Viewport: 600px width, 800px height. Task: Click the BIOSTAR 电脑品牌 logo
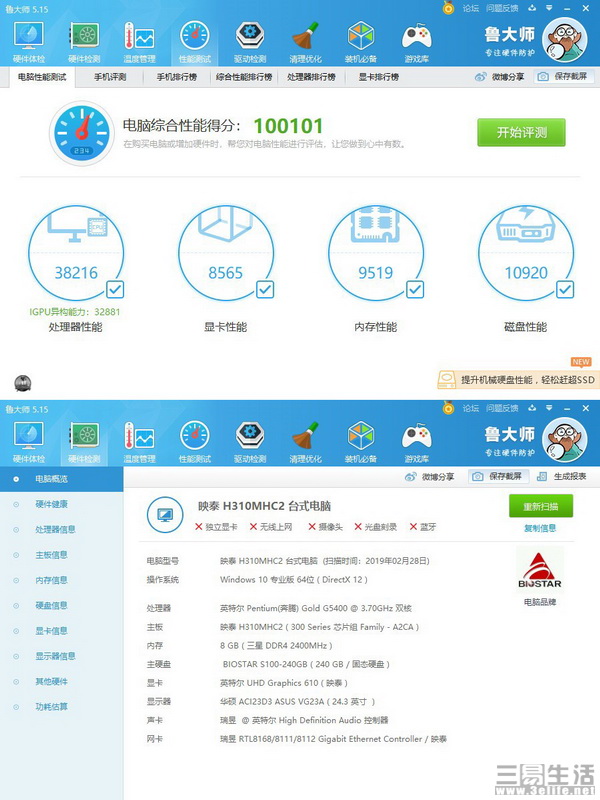(540, 570)
